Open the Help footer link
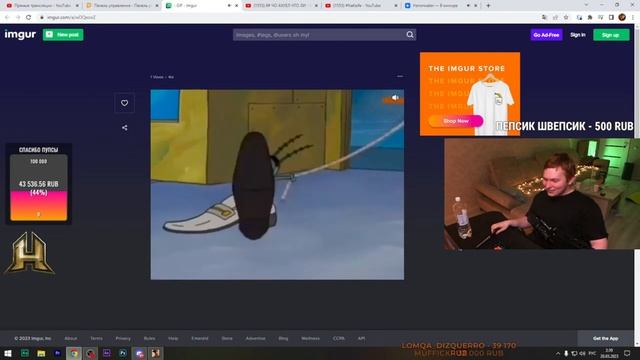 pos(173,338)
